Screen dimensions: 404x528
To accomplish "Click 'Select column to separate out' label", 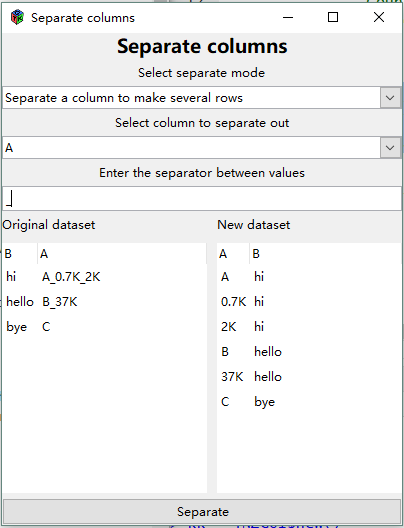I will pyautogui.click(x=202, y=123).
